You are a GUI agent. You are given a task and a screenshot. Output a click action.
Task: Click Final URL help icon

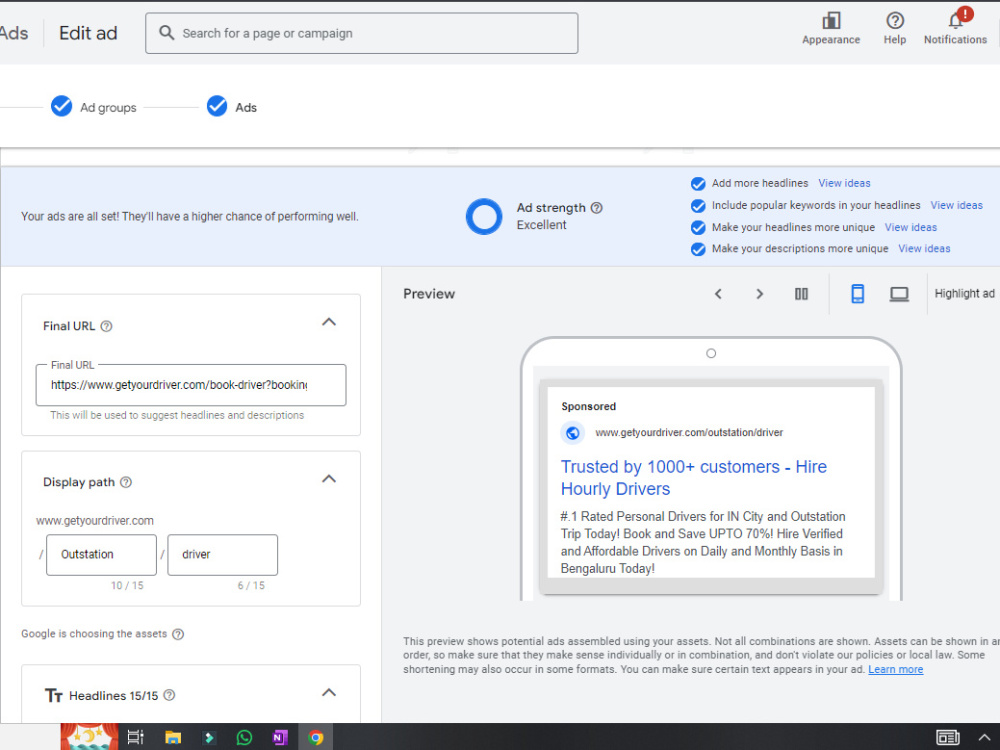[x=107, y=326]
